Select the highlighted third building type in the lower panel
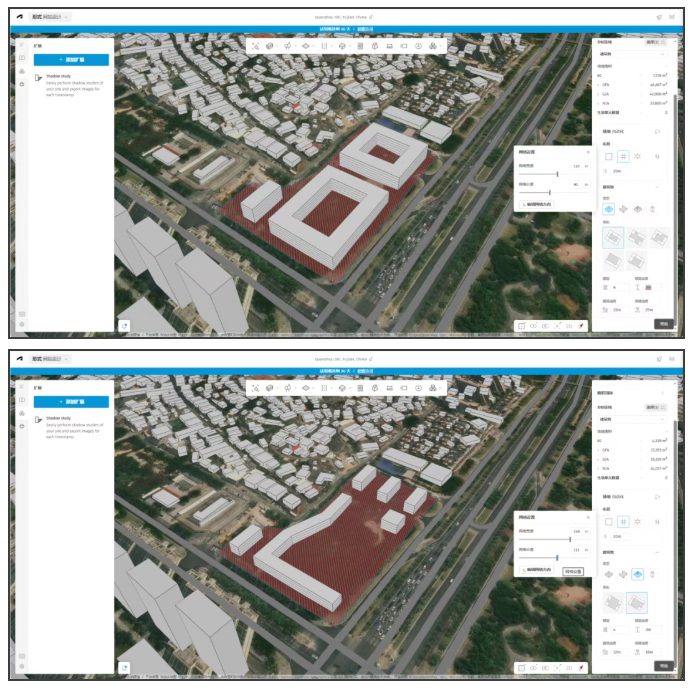The width and height of the screenshot is (697, 690). point(637,574)
